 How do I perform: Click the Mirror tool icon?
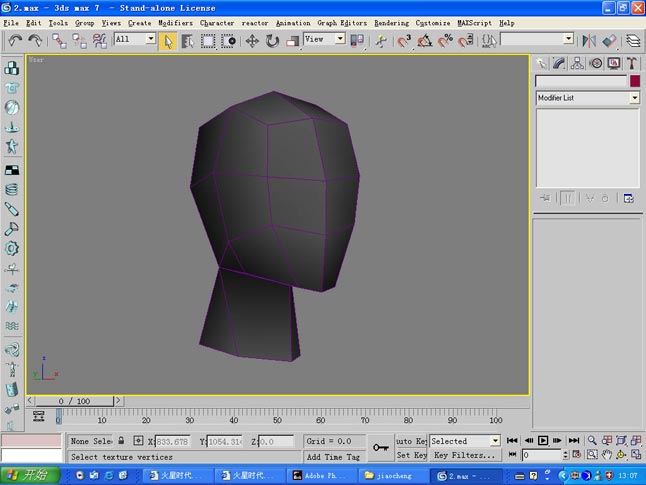pyautogui.click(x=589, y=41)
